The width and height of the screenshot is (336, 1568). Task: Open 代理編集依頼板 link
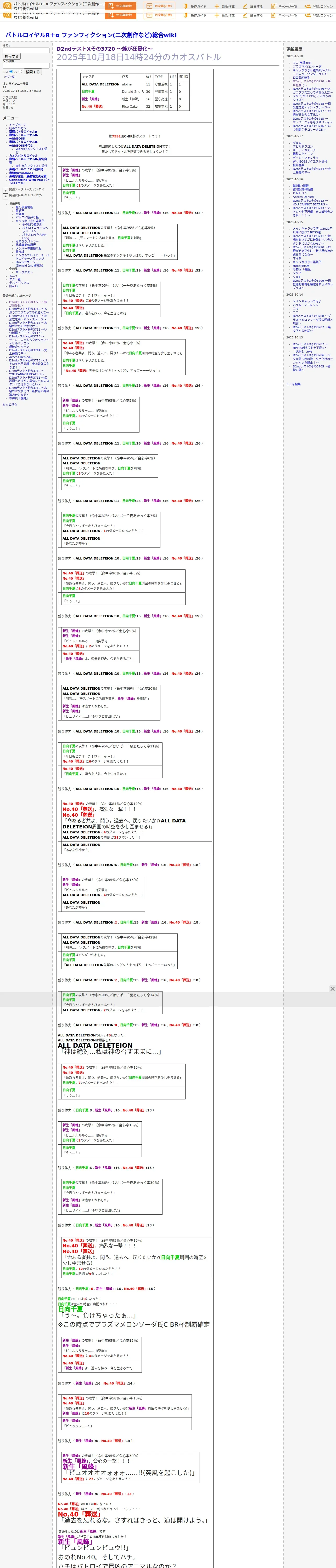coord(26,245)
